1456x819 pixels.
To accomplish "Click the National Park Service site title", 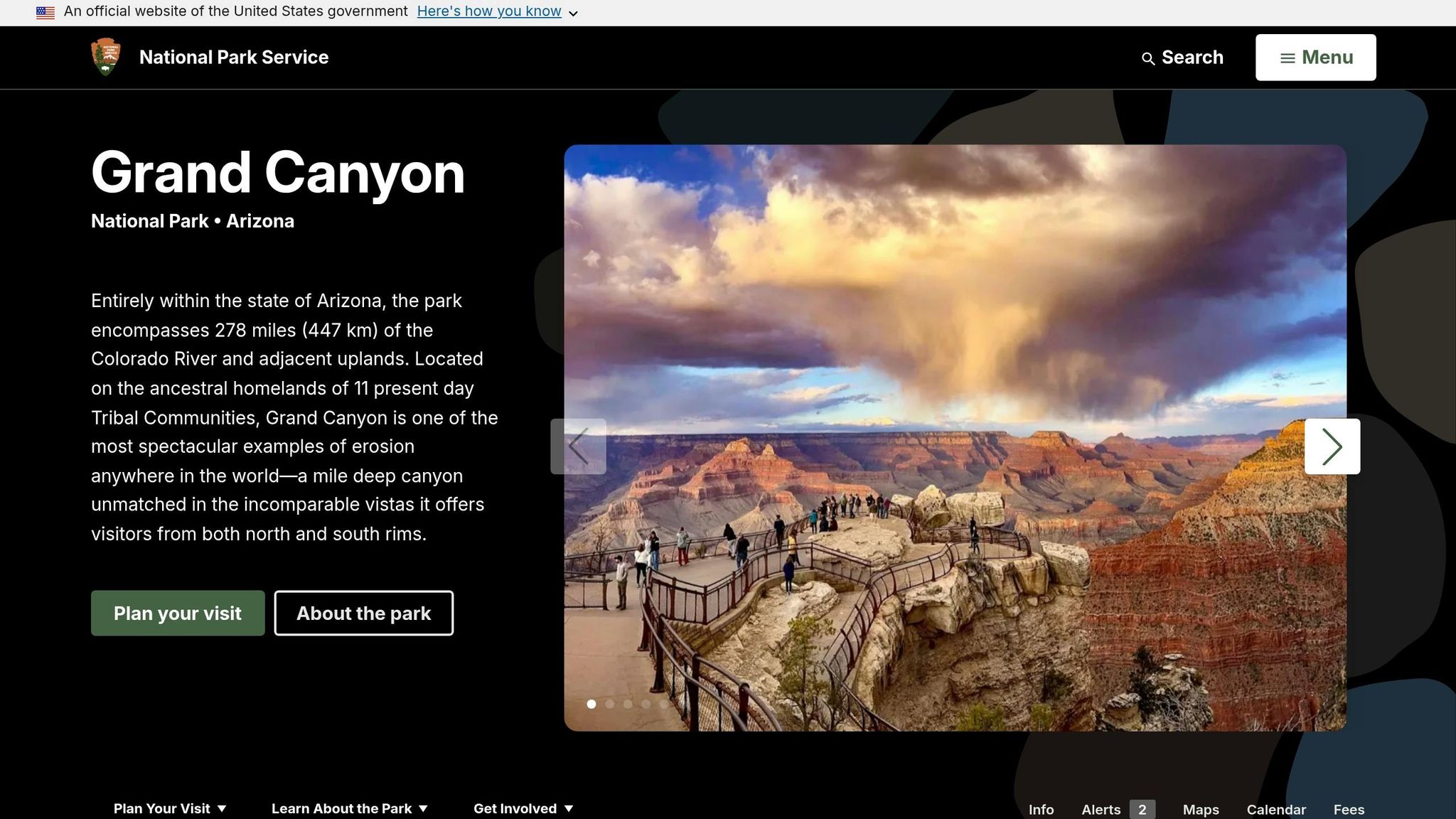I will (x=234, y=57).
